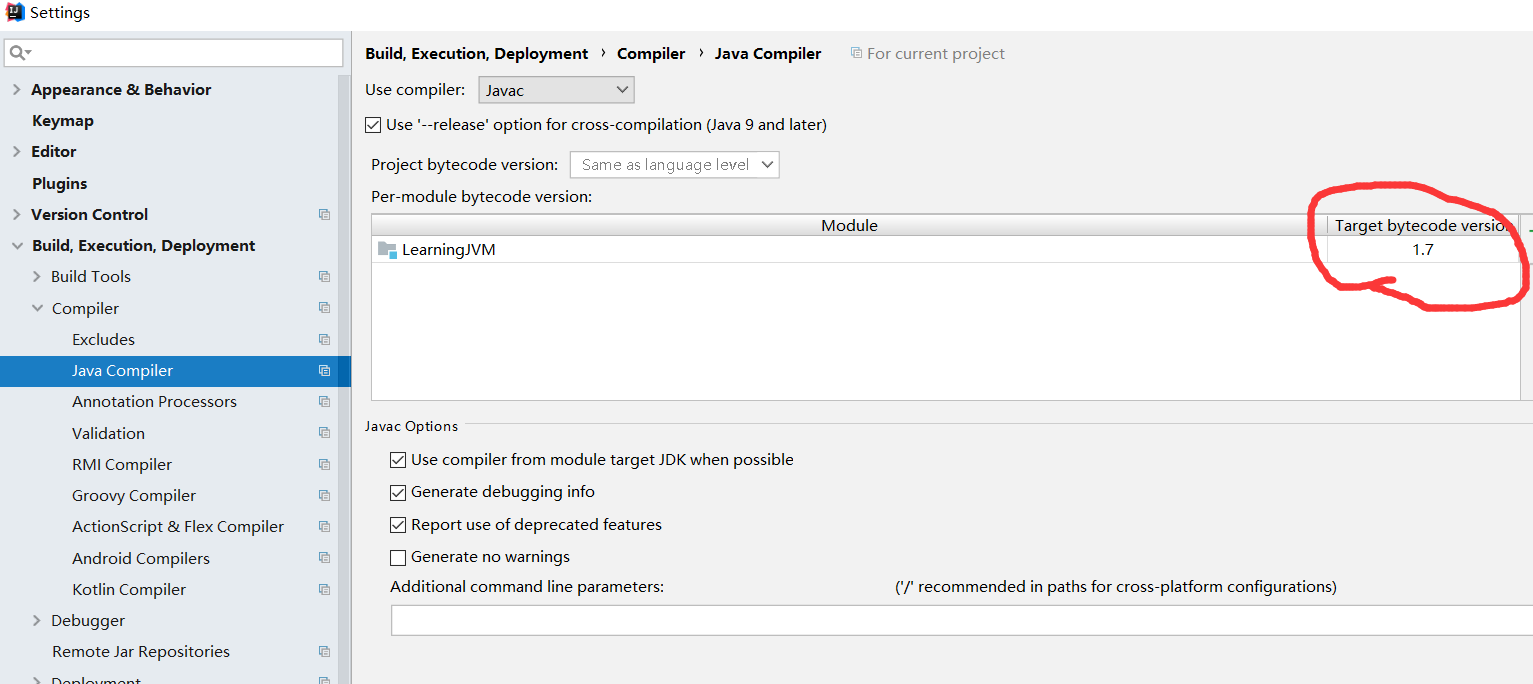Click the project-level icon beside Build Tools
This screenshot has height=684, width=1533.
[x=324, y=276]
